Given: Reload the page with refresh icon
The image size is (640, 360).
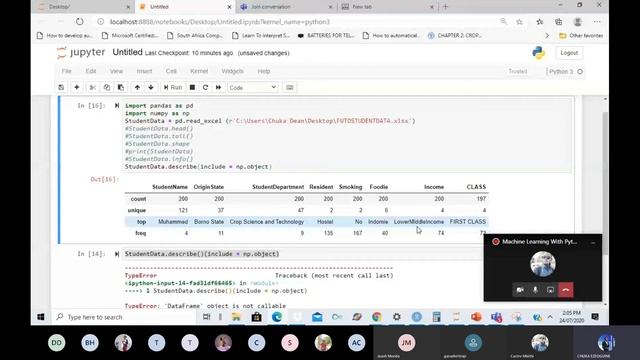Looking at the screenshot, I should (x=80, y=22).
